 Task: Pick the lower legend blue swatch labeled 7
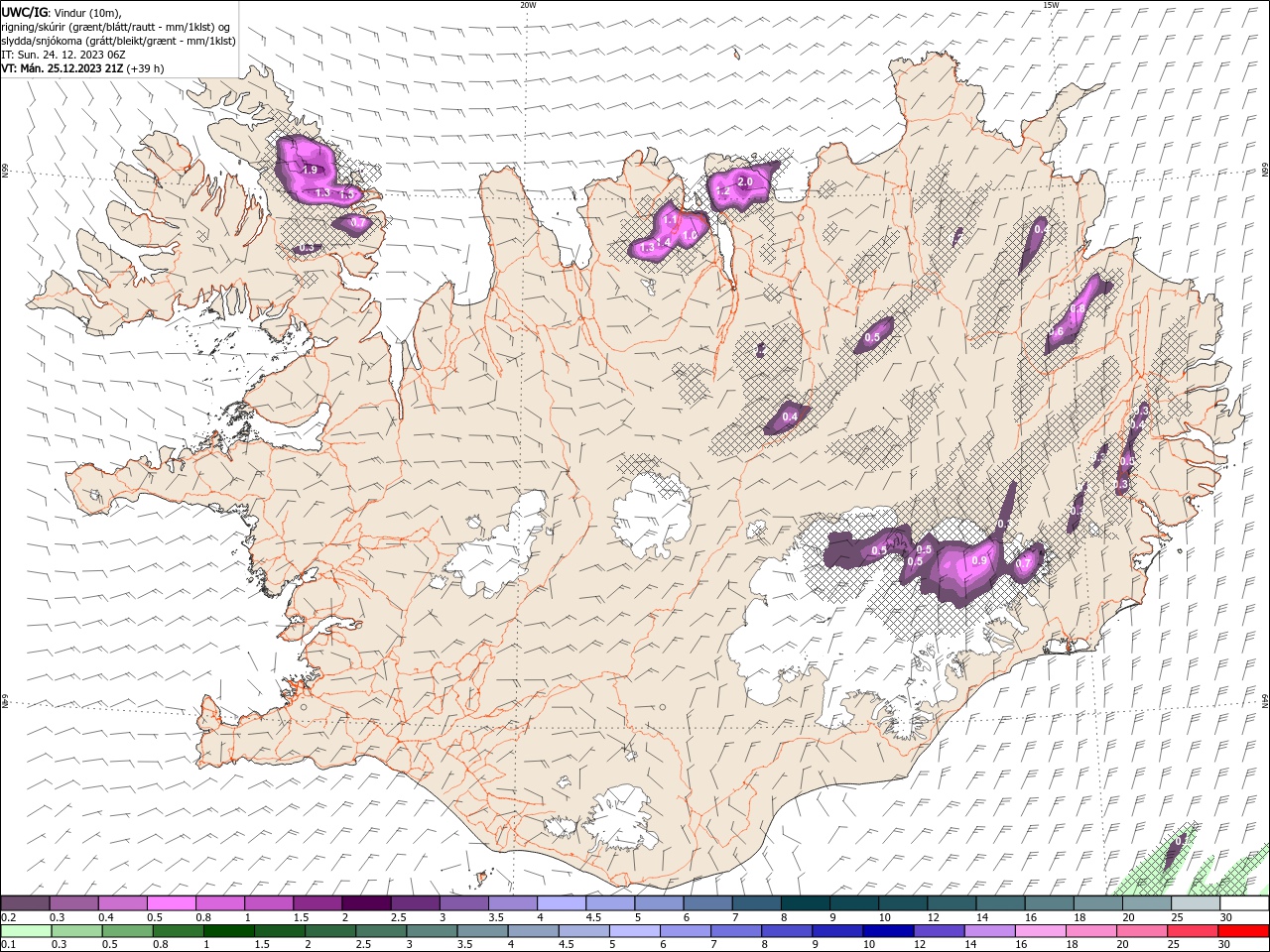click(735, 931)
